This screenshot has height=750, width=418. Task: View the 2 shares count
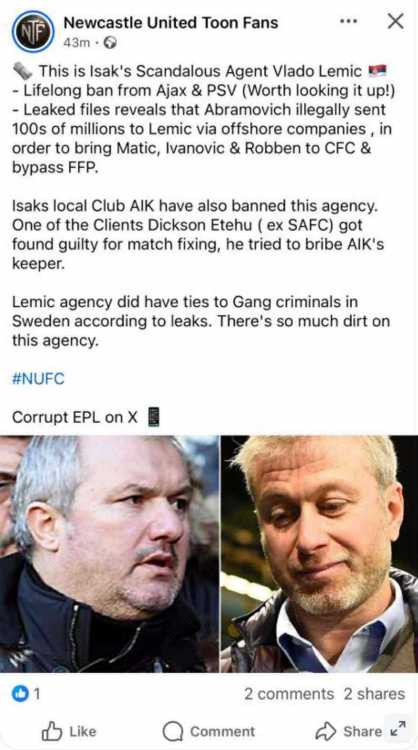(x=374, y=694)
